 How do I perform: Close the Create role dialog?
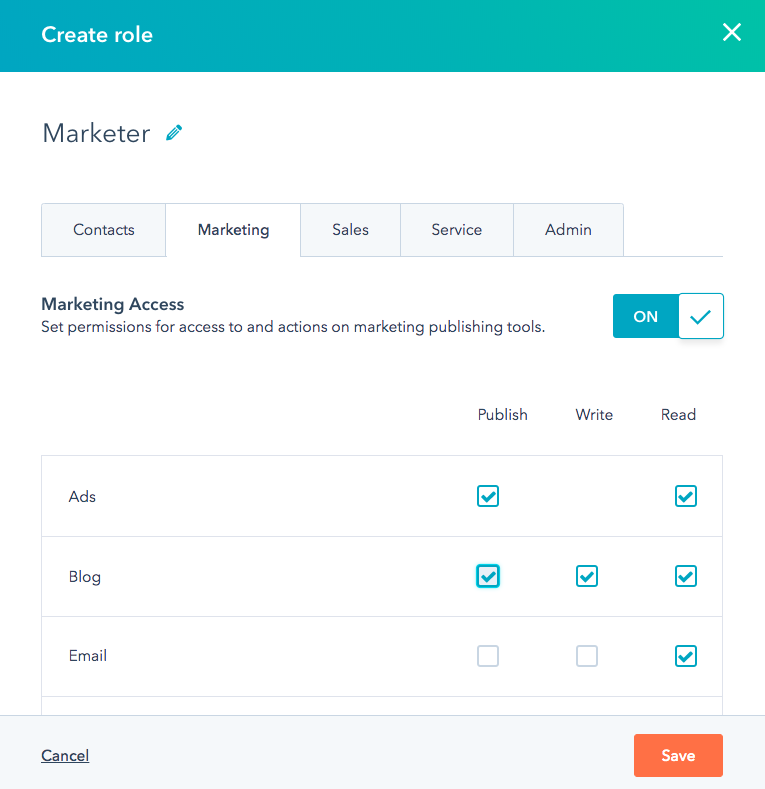point(732,32)
